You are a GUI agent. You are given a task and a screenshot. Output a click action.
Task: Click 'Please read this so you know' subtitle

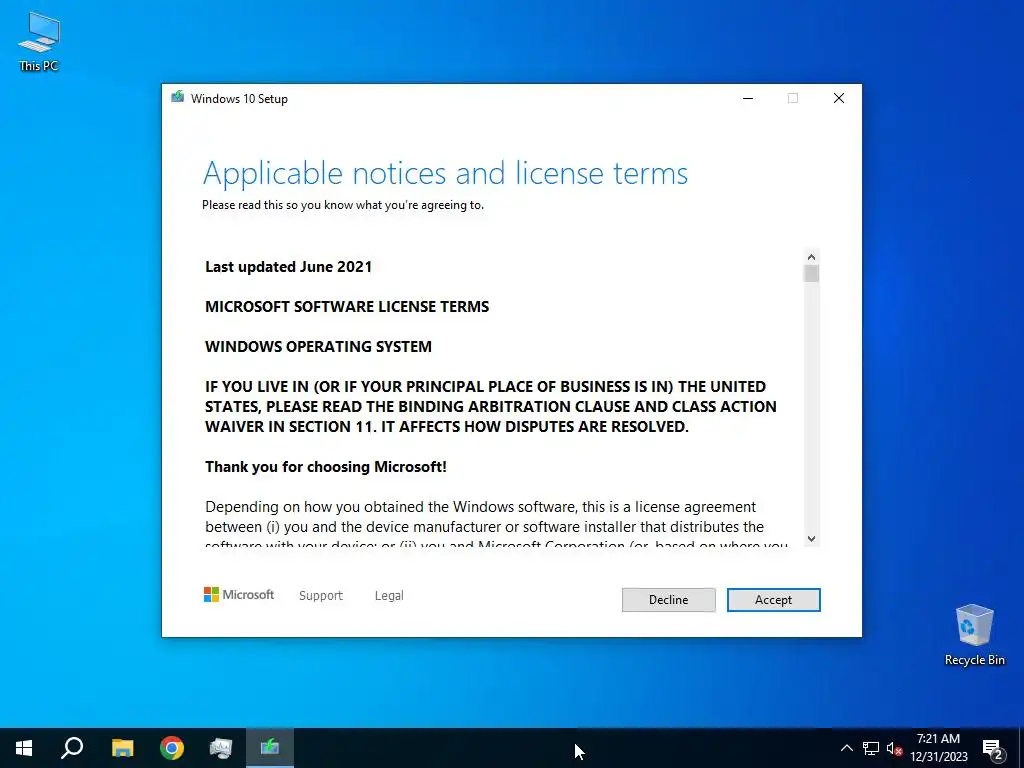click(x=343, y=204)
